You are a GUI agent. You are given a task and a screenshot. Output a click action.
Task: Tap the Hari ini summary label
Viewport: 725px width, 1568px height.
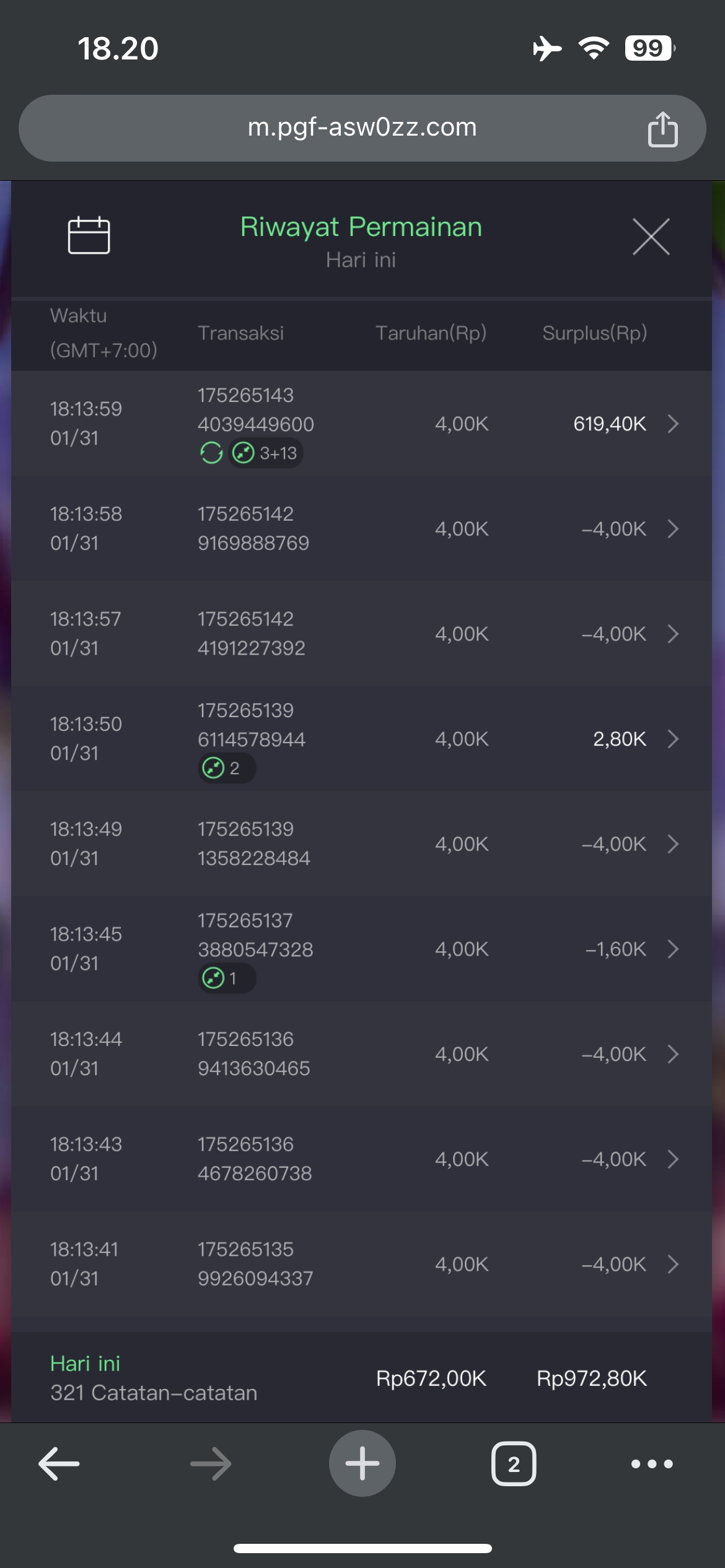tap(86, 1363)
